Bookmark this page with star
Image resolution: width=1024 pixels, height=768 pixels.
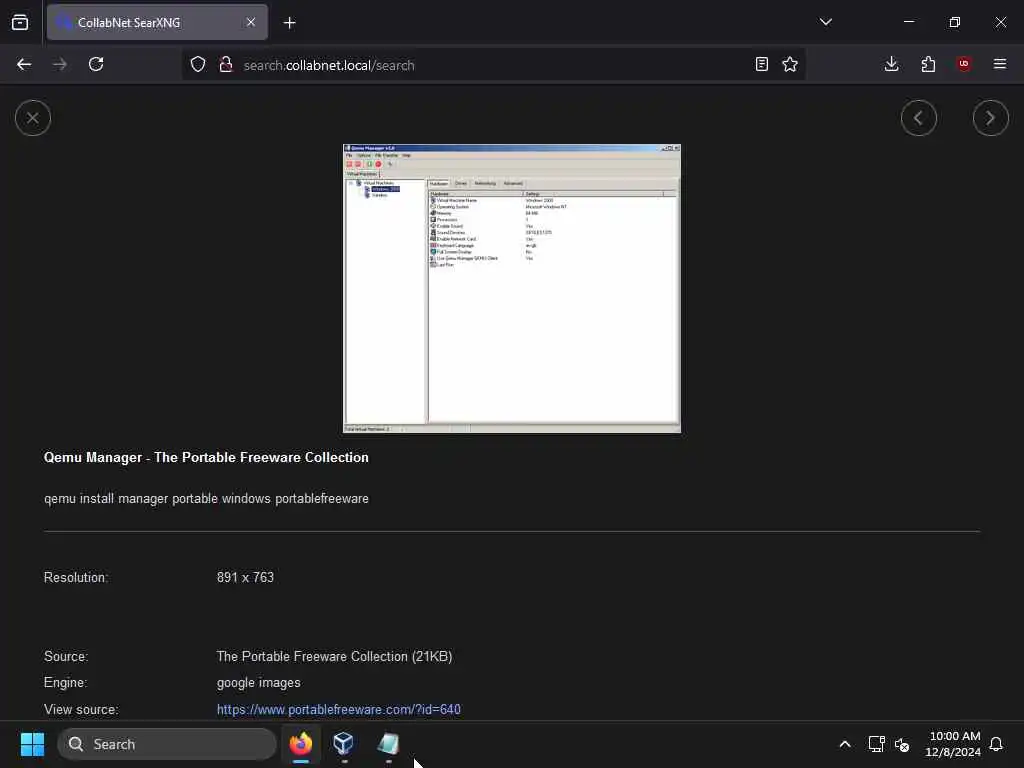click(790, 64)
